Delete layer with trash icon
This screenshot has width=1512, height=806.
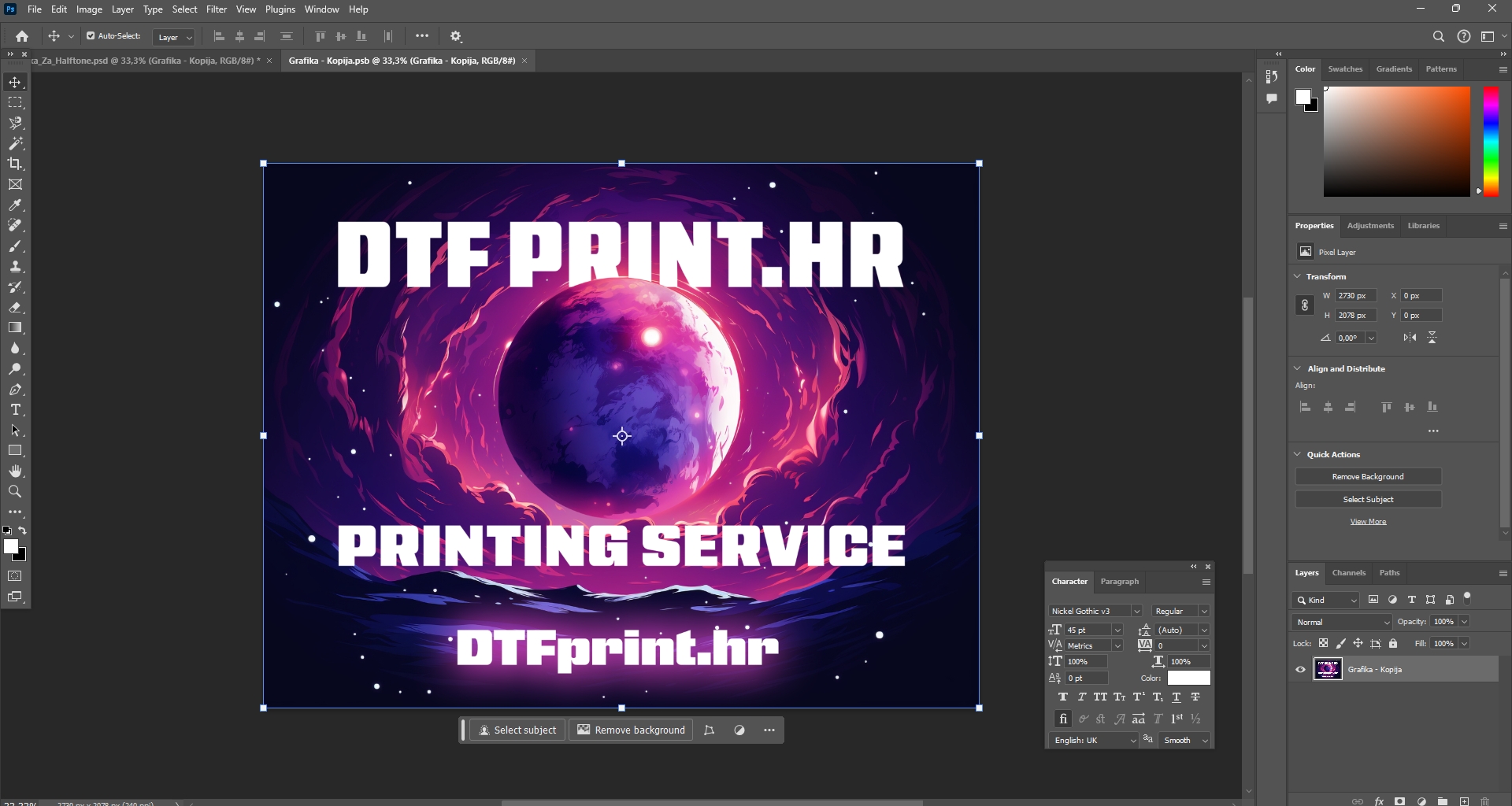(x=1485, y=801)
